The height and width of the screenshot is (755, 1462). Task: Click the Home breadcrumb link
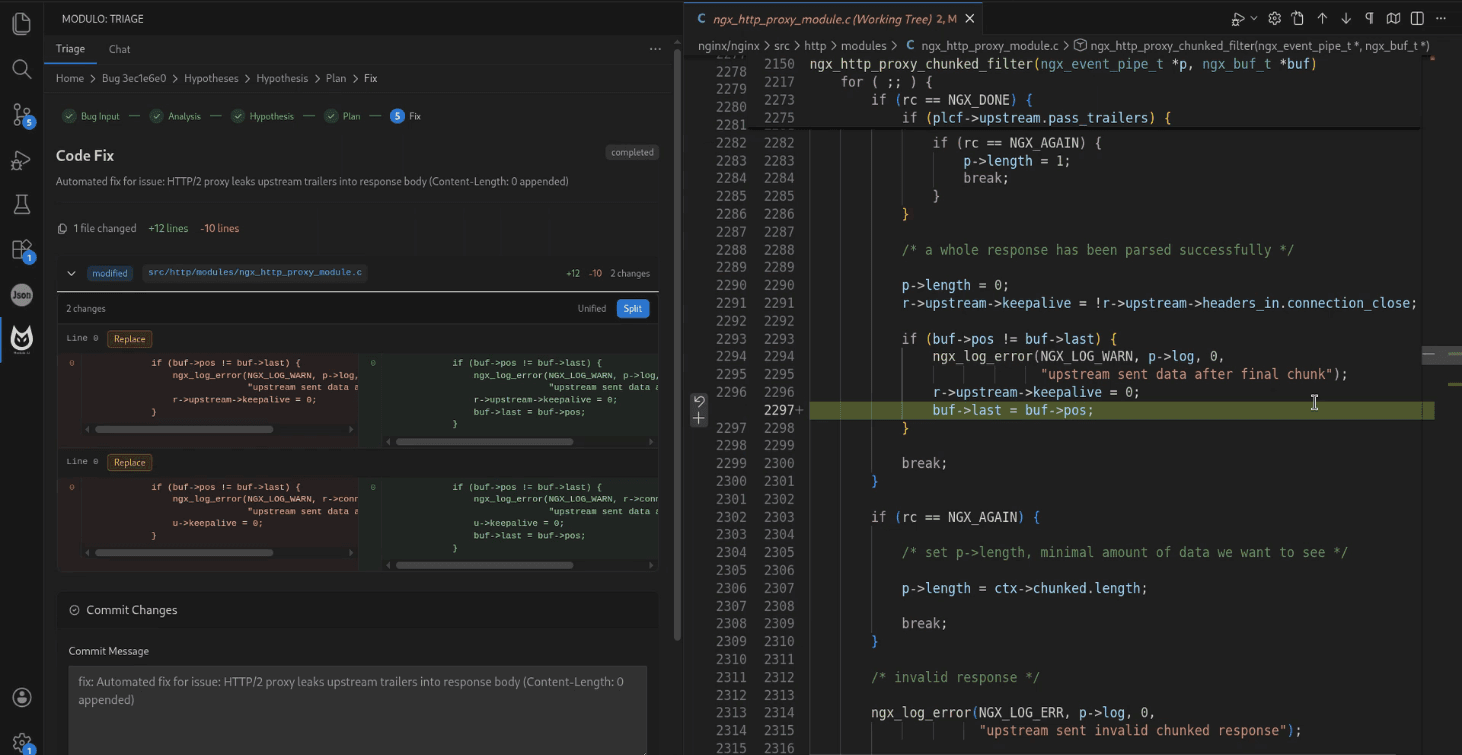coord(70,78)
